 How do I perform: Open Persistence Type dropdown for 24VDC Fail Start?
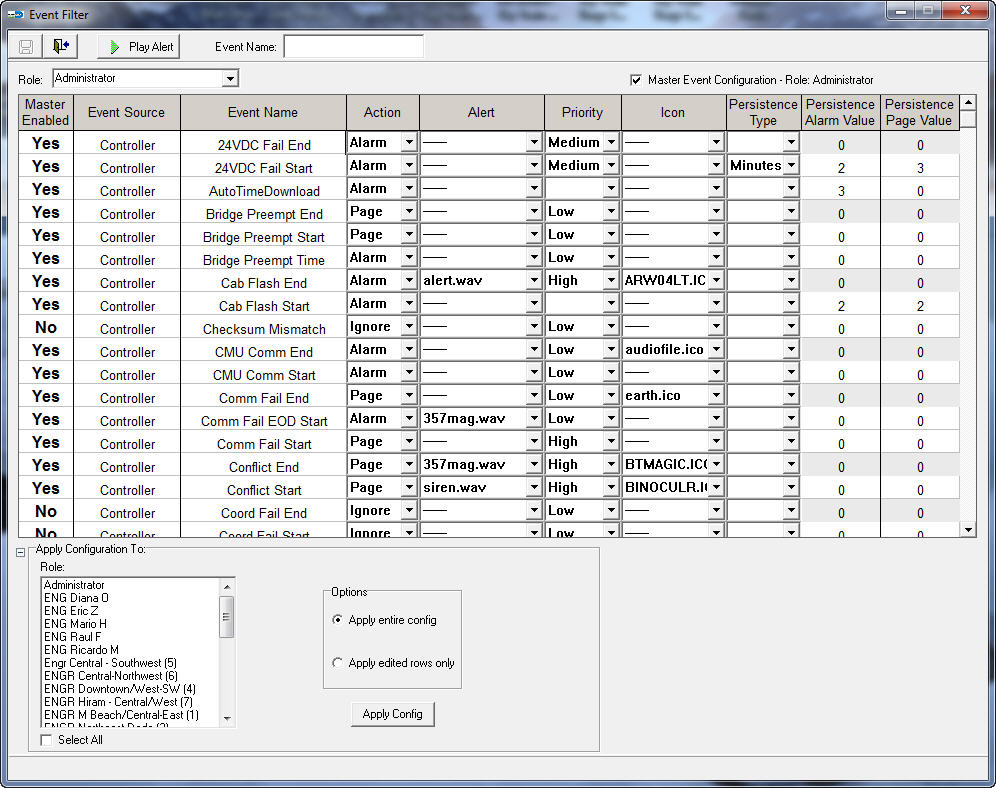[791, 166]
